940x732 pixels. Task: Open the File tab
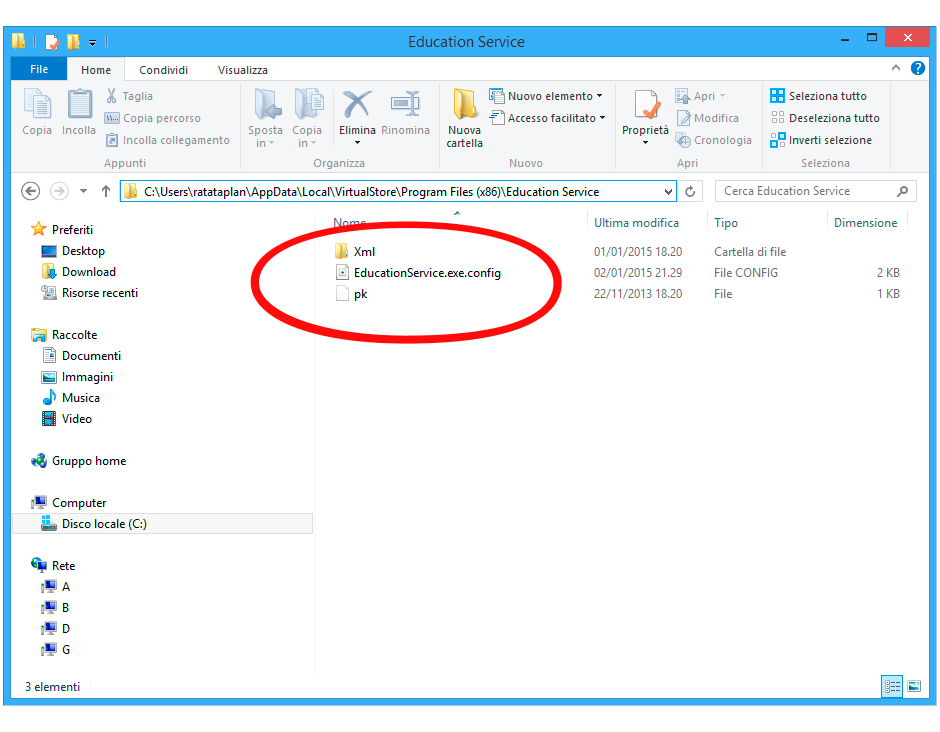coord(39,70)
